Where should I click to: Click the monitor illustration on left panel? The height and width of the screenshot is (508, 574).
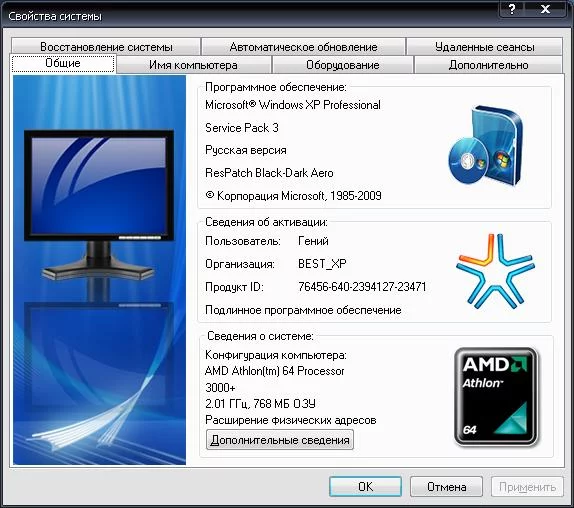[99, 205]
